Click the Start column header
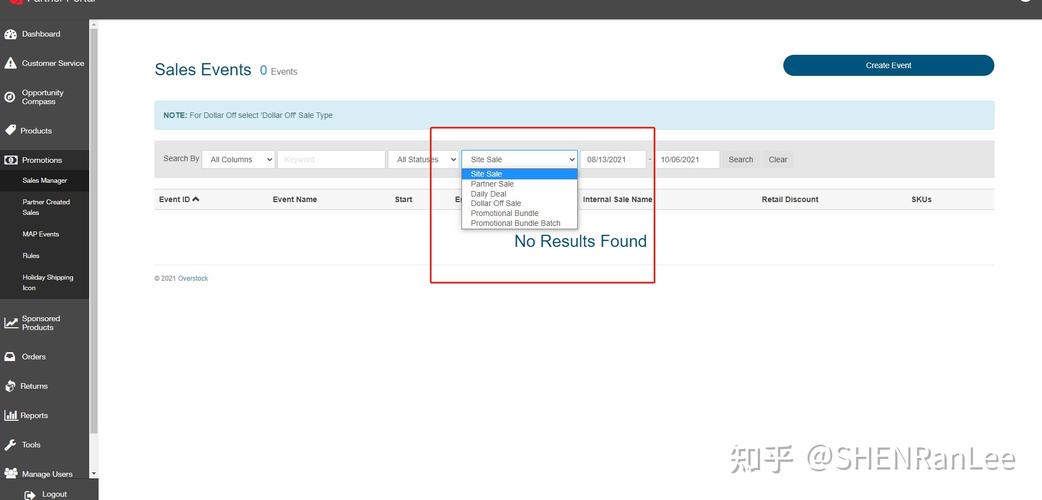The width and height of the screenshot is (1042, 500). click(x=403, y=199)
